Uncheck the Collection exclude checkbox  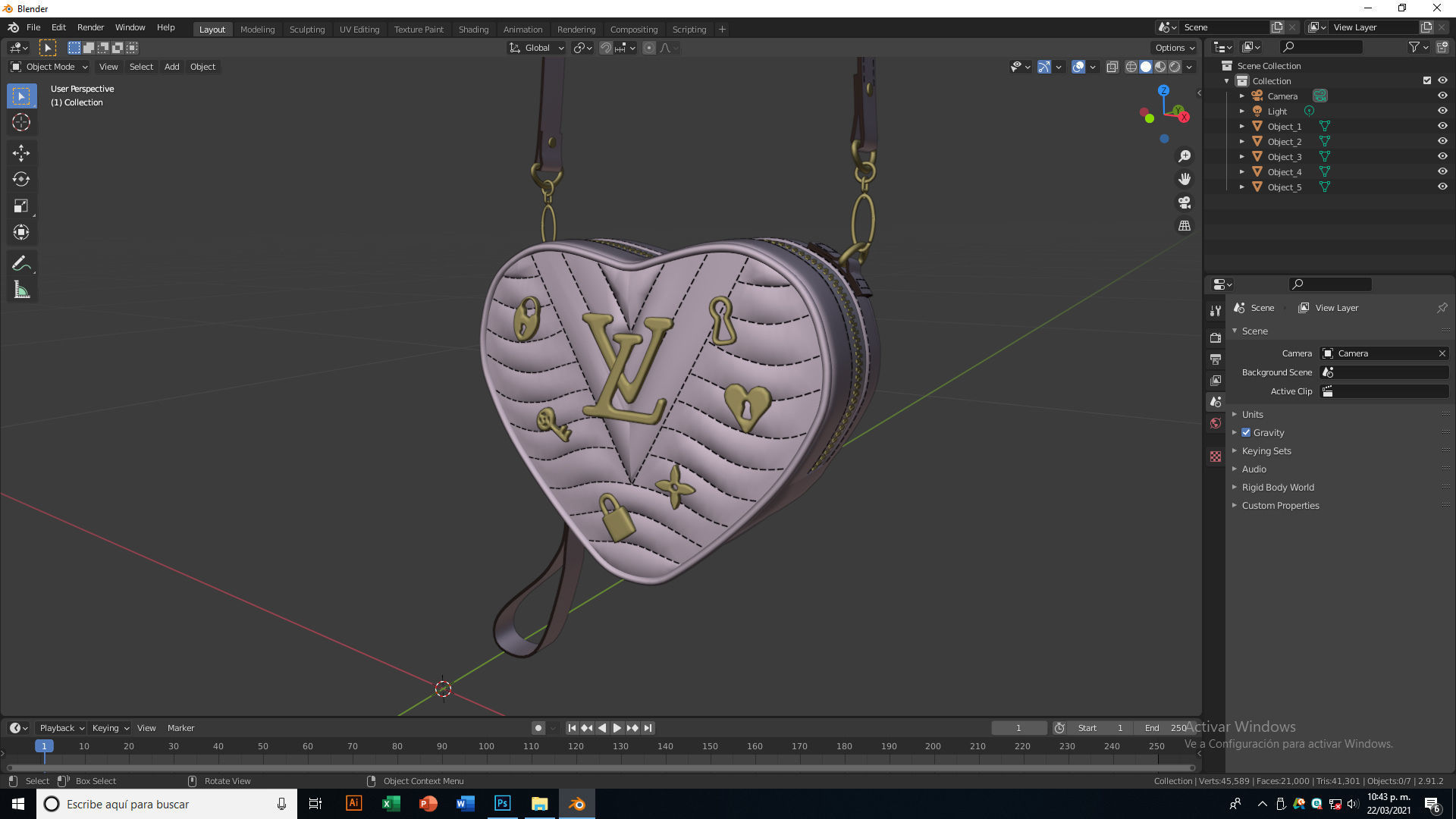1426,81
